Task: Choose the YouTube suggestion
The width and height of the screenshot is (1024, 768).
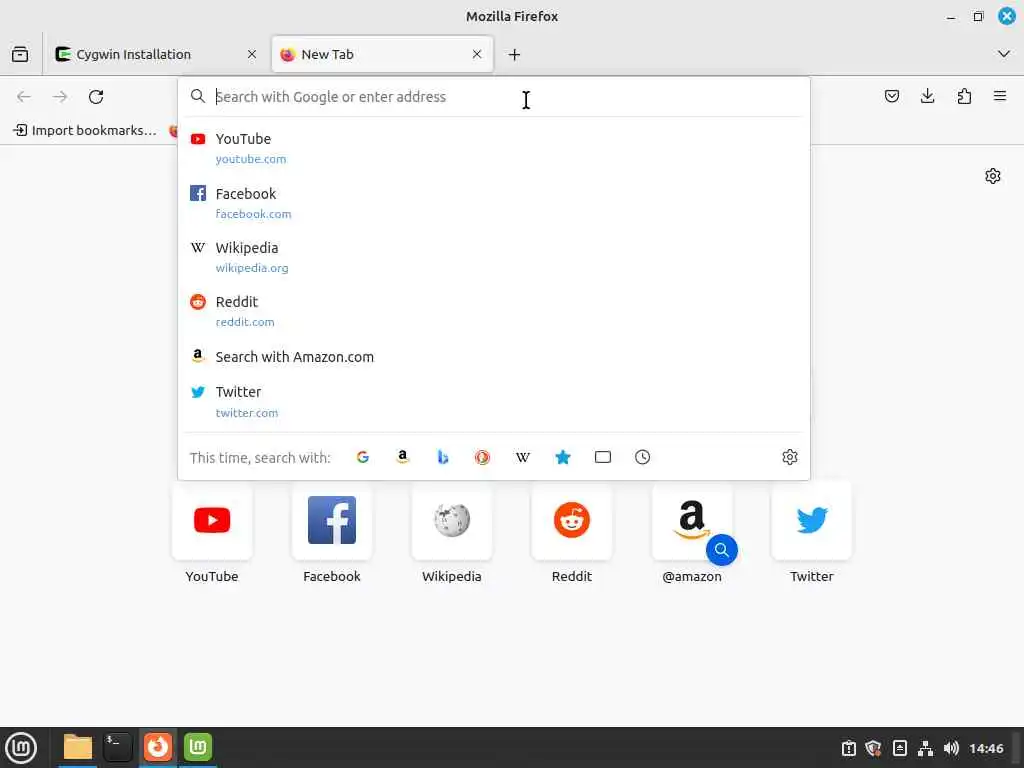Action: (494, 148)
